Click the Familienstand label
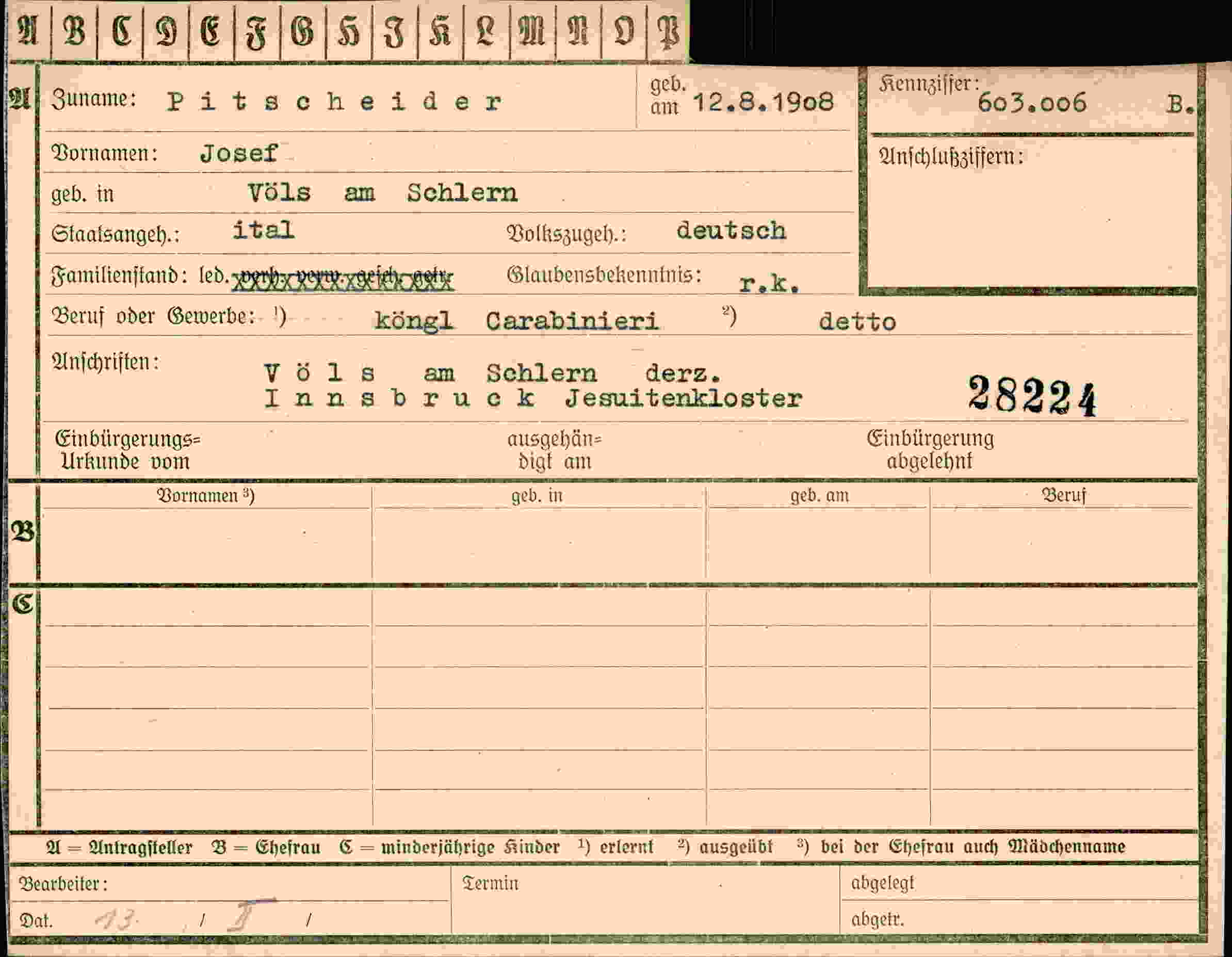This screenshot has width=1232, height=957. (120, 276)
